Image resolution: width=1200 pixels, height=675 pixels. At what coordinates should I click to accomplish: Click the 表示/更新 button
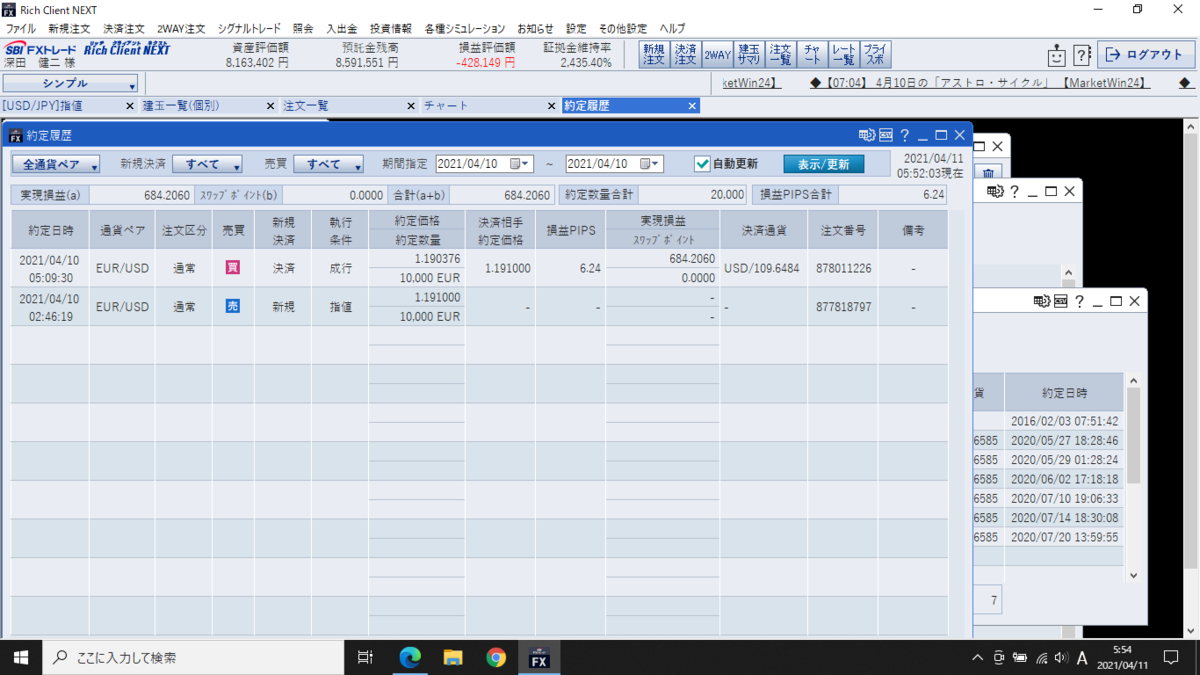pos(824,164)
